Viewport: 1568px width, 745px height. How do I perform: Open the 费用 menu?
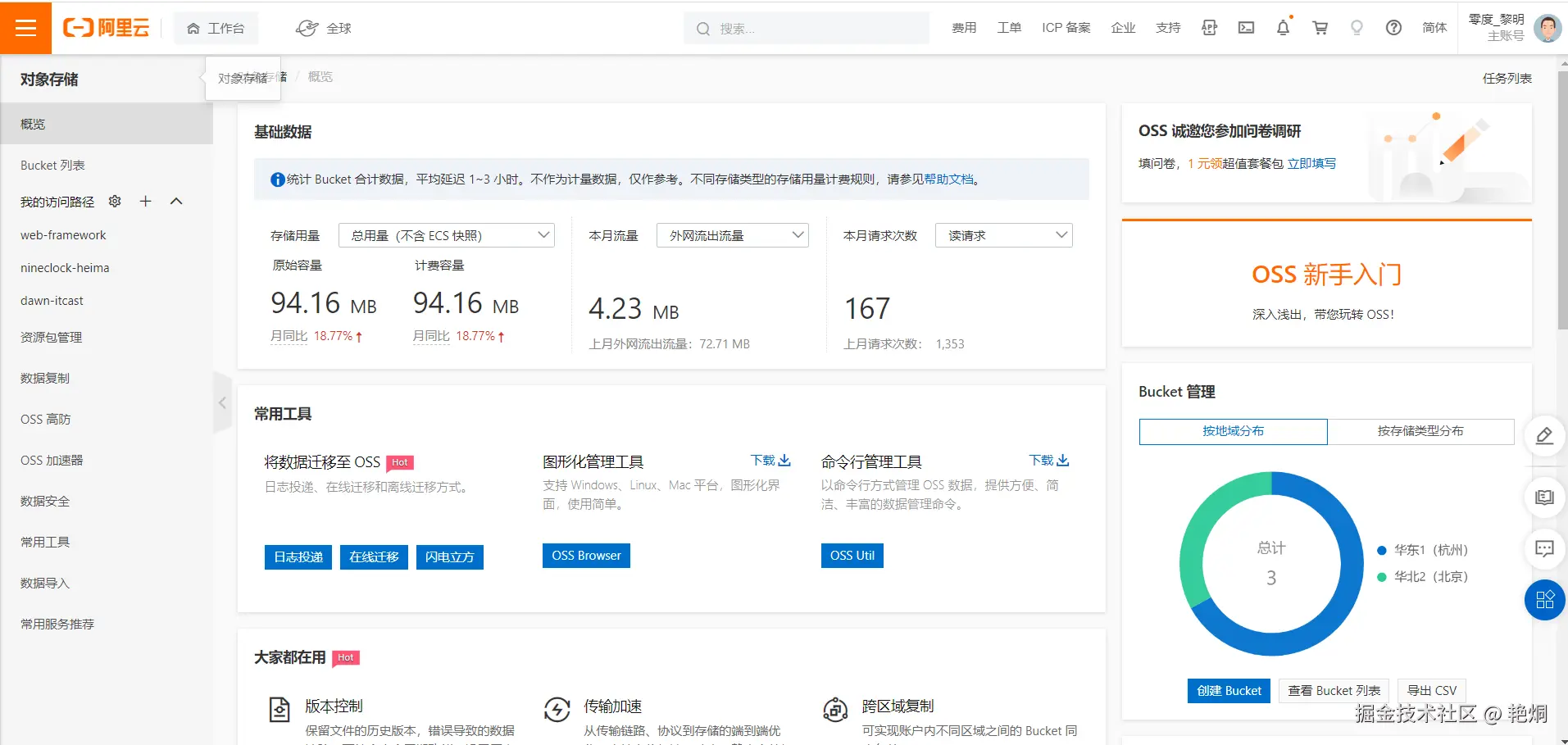(x=964, y=28)
